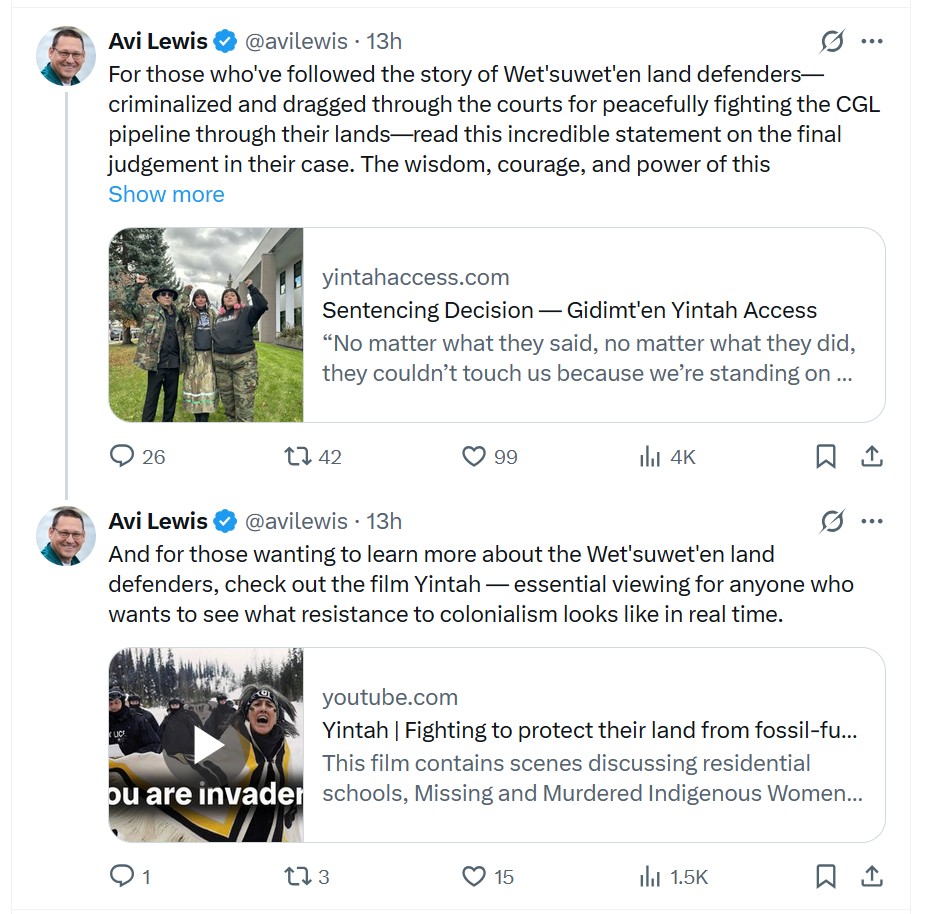Open the more options menu on first tweet
The width and height of the screenshot is (936, 914).
tap(872, 41)
